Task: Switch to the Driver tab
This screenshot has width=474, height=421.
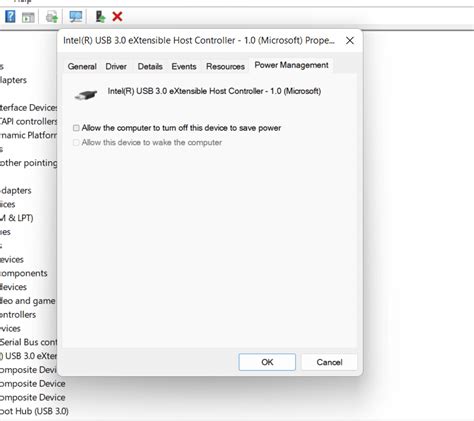Action: pyautogui.click(x=116, y=66)
